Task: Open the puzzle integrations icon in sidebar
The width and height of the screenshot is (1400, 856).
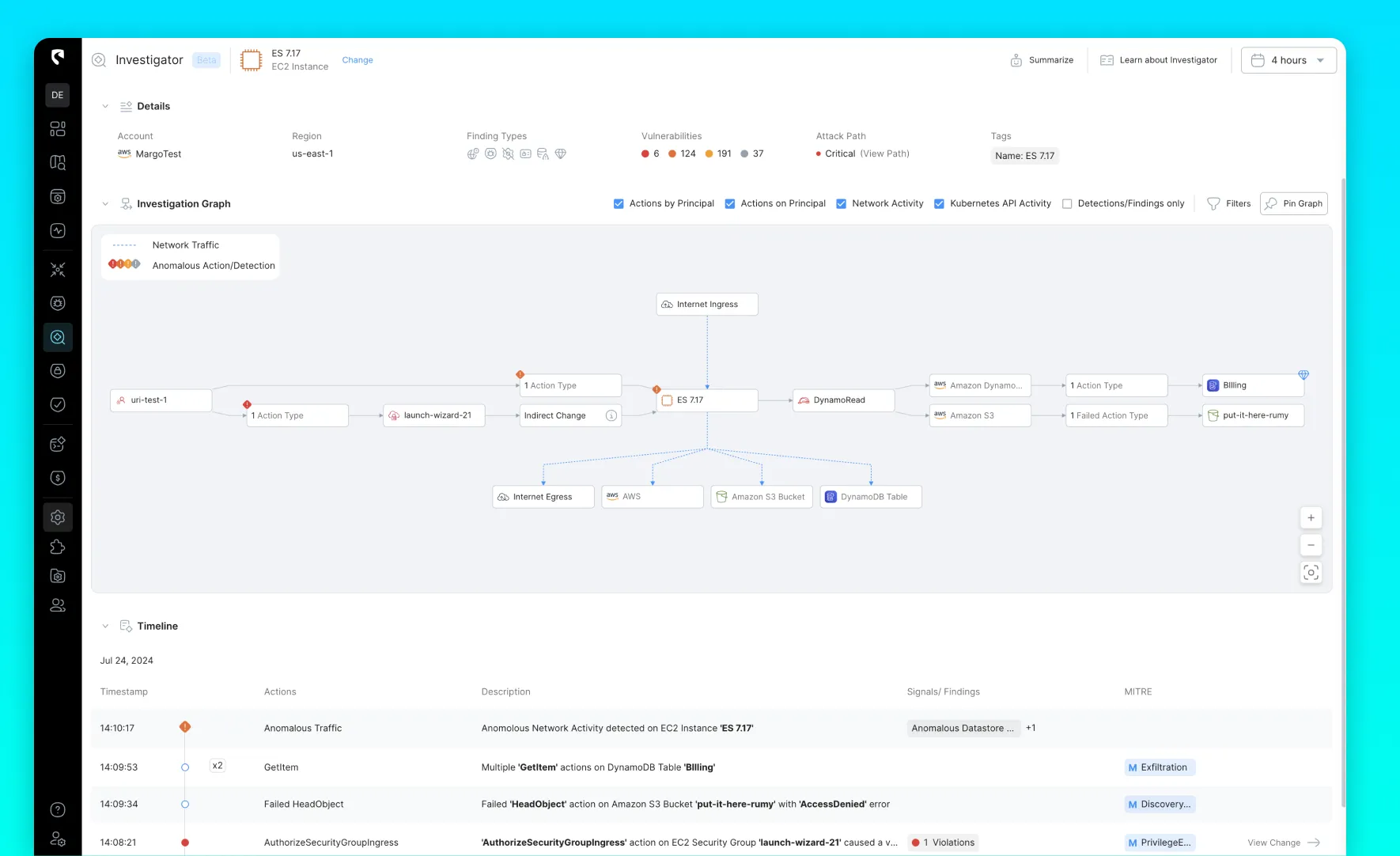Action: tap(58, 547)
